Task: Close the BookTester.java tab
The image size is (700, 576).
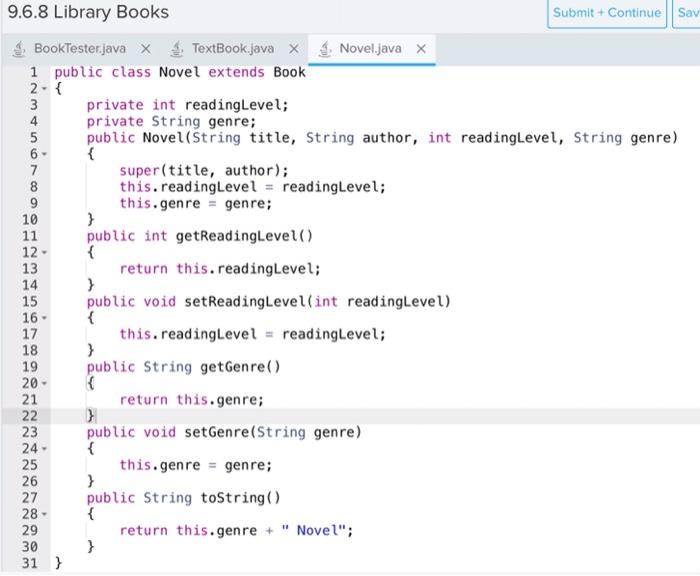Action: tap(146, 49)
